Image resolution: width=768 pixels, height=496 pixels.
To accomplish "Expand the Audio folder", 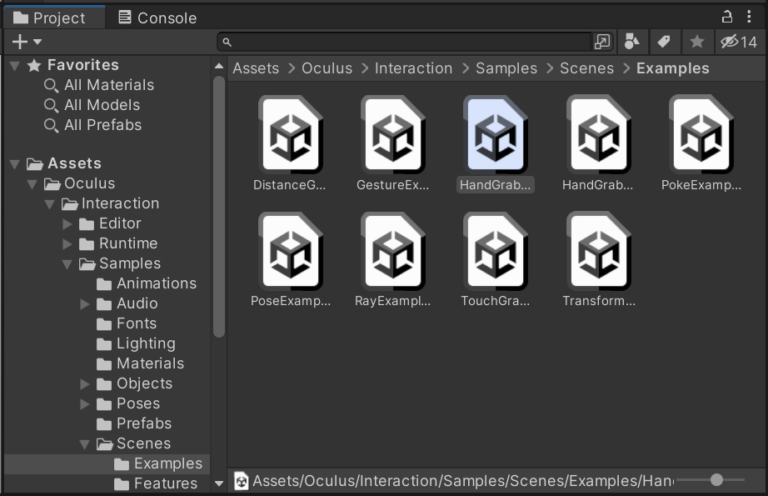I will 85,304.
